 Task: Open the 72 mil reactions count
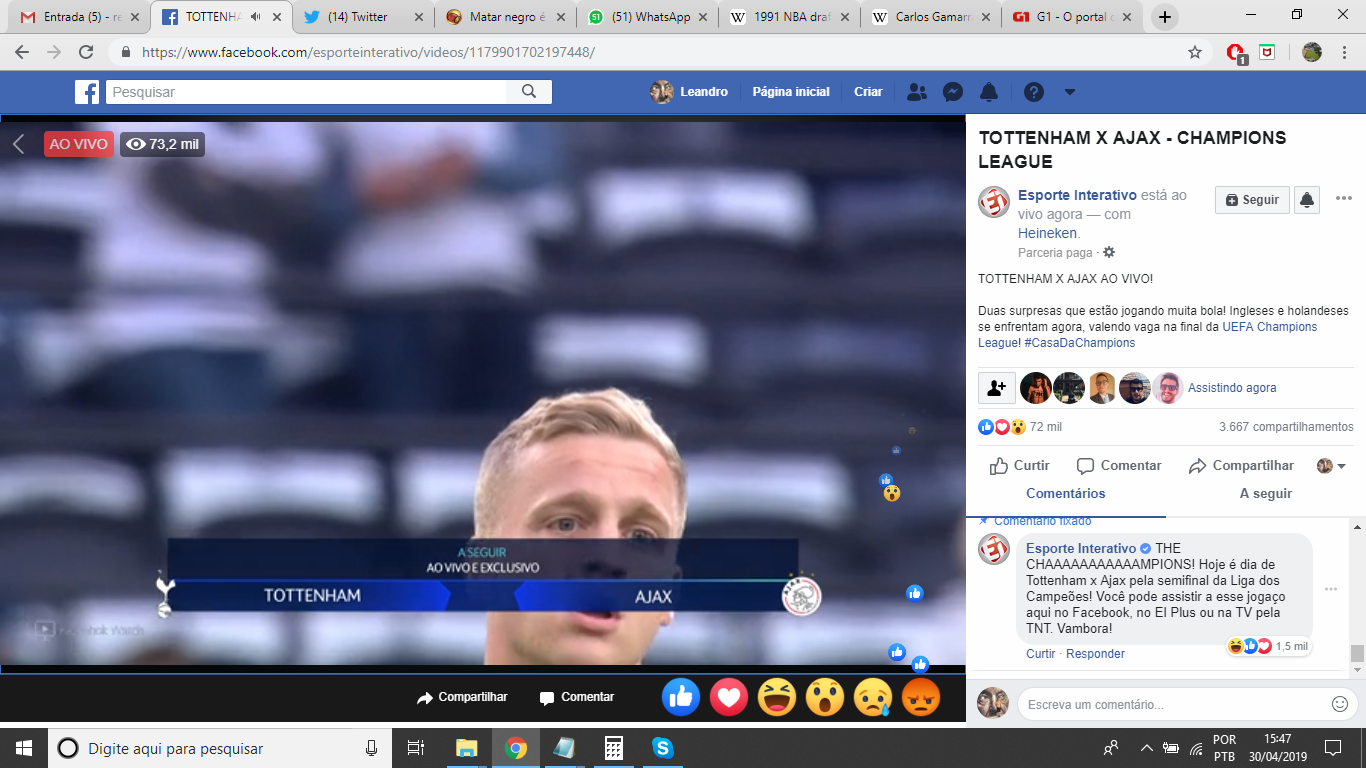[x=1046, y=427]
